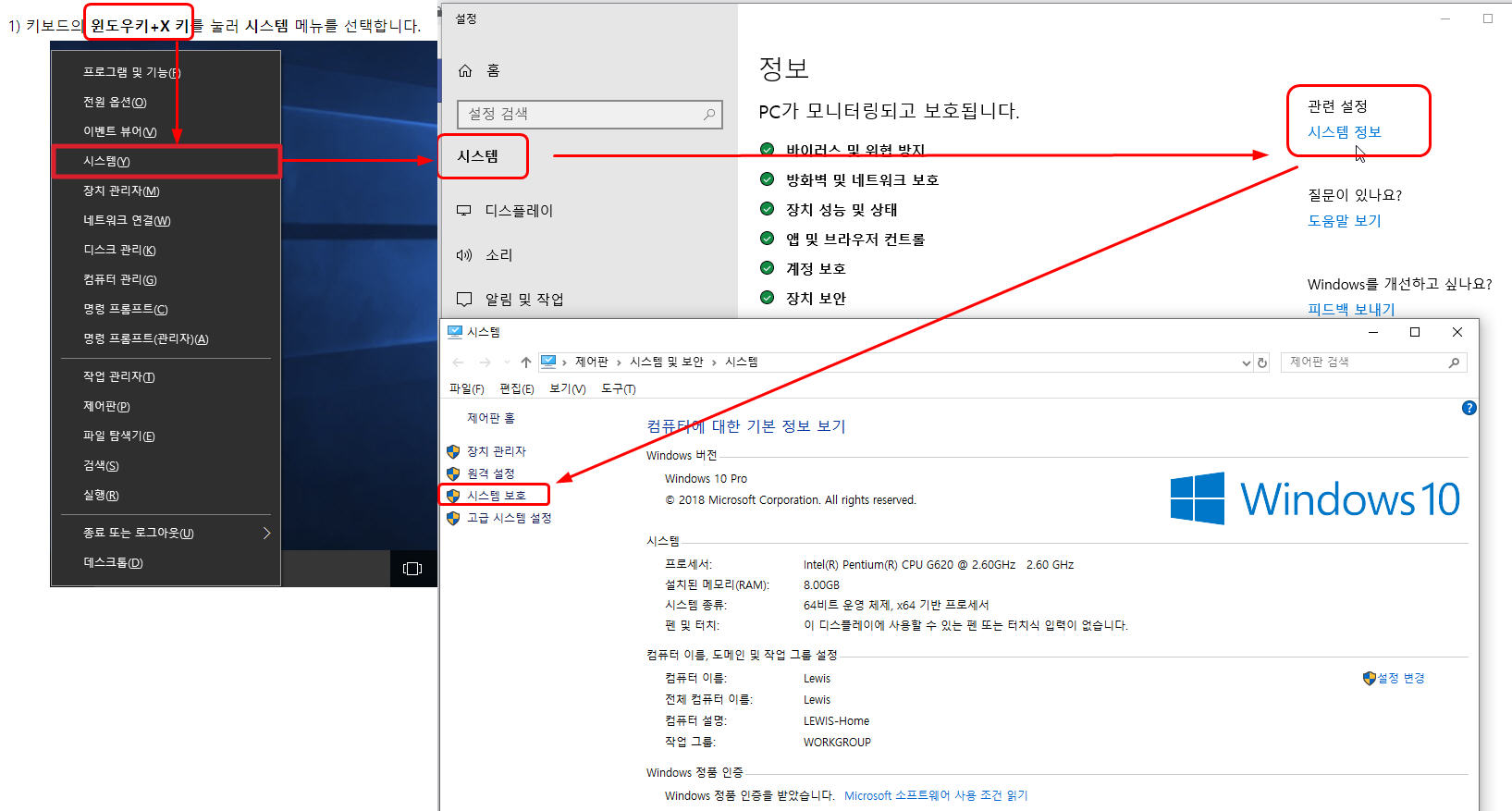The image size is (1512, 811).
Task: Click Up arrow in System window
Action: [x=526, y=362]
